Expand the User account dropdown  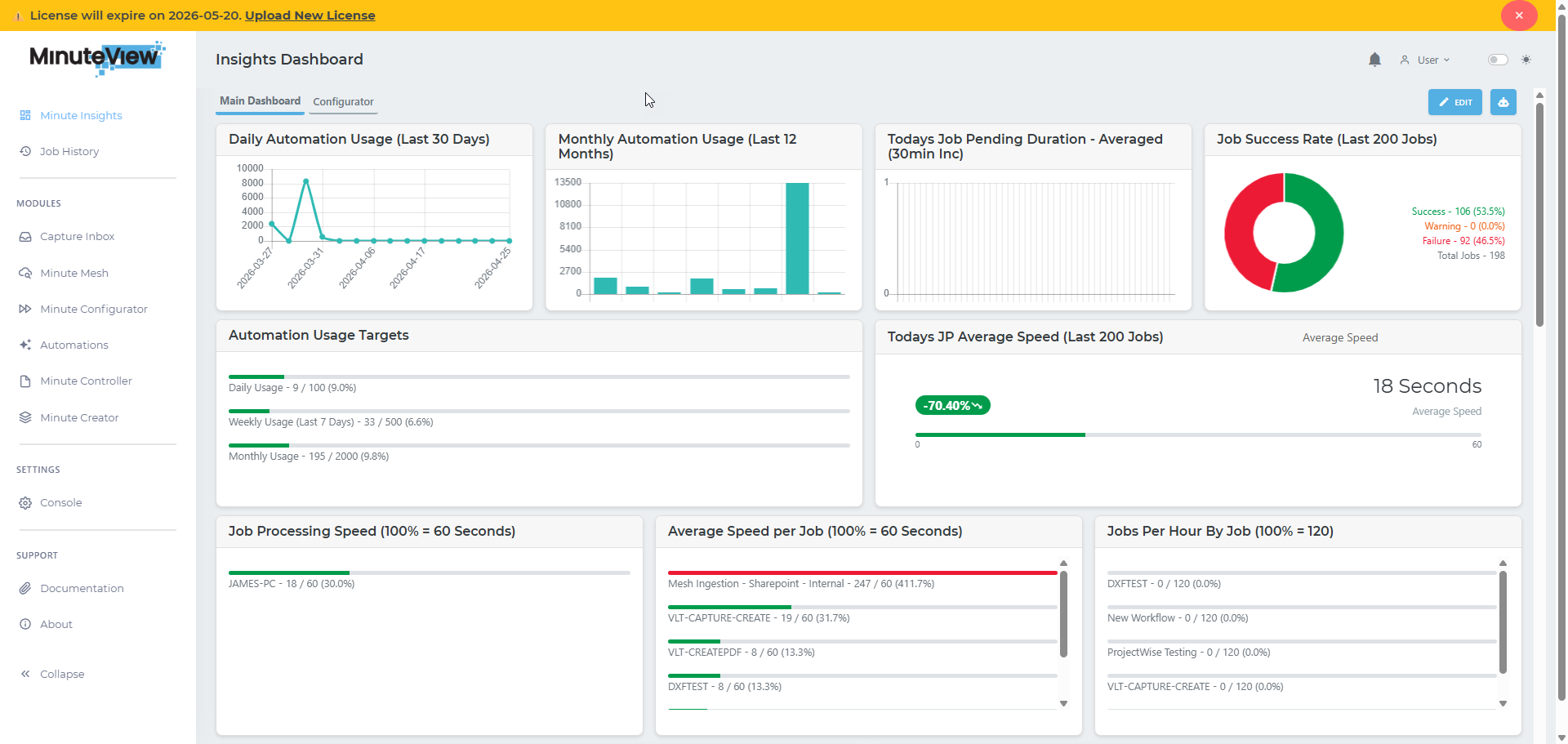[1426, 60]
